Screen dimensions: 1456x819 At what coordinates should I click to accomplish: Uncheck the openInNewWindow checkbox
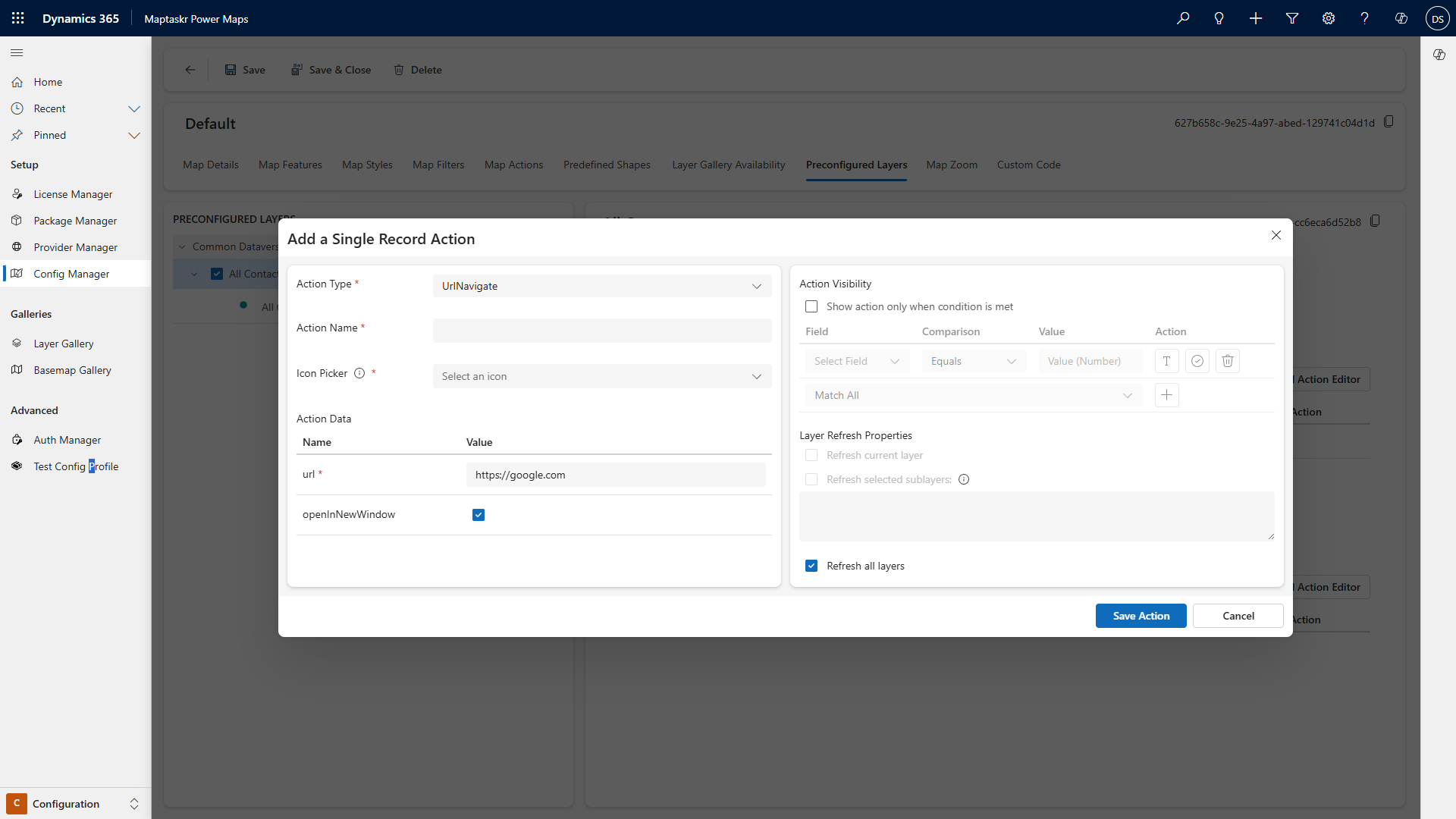tap(479, 515)
